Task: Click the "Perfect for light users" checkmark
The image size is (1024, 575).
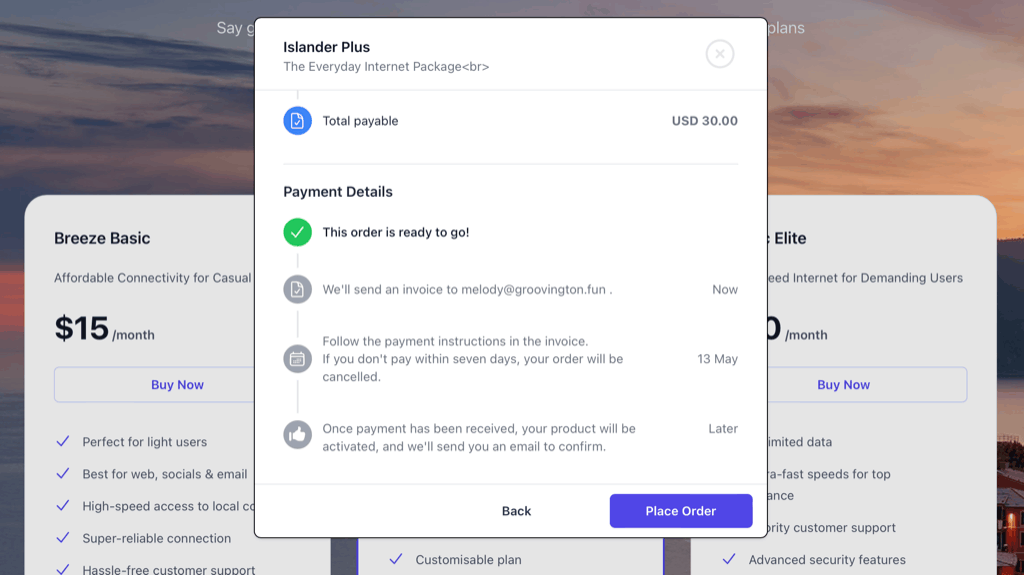Action: point(63,442)
